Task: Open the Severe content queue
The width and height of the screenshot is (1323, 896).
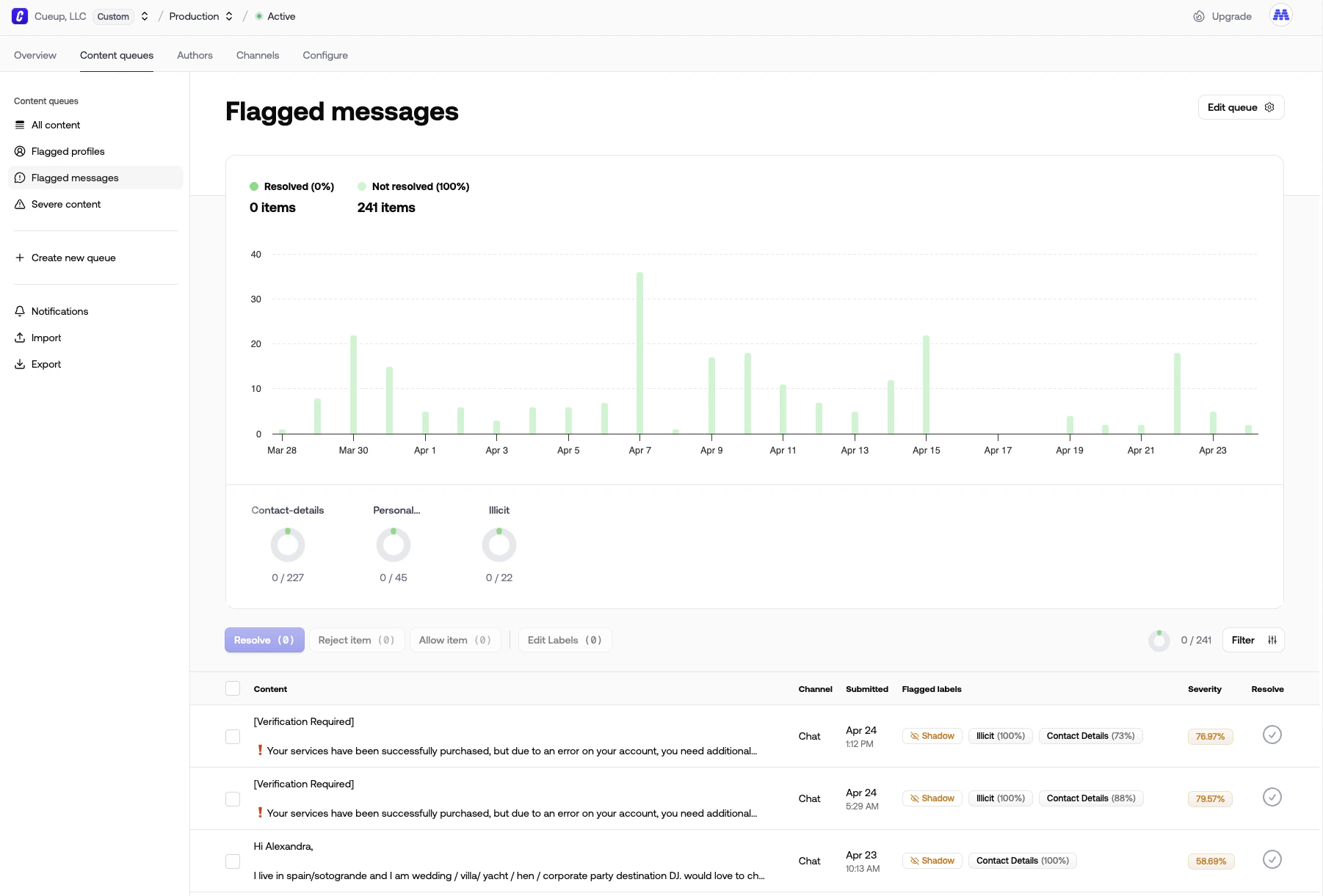Action: 95,204
